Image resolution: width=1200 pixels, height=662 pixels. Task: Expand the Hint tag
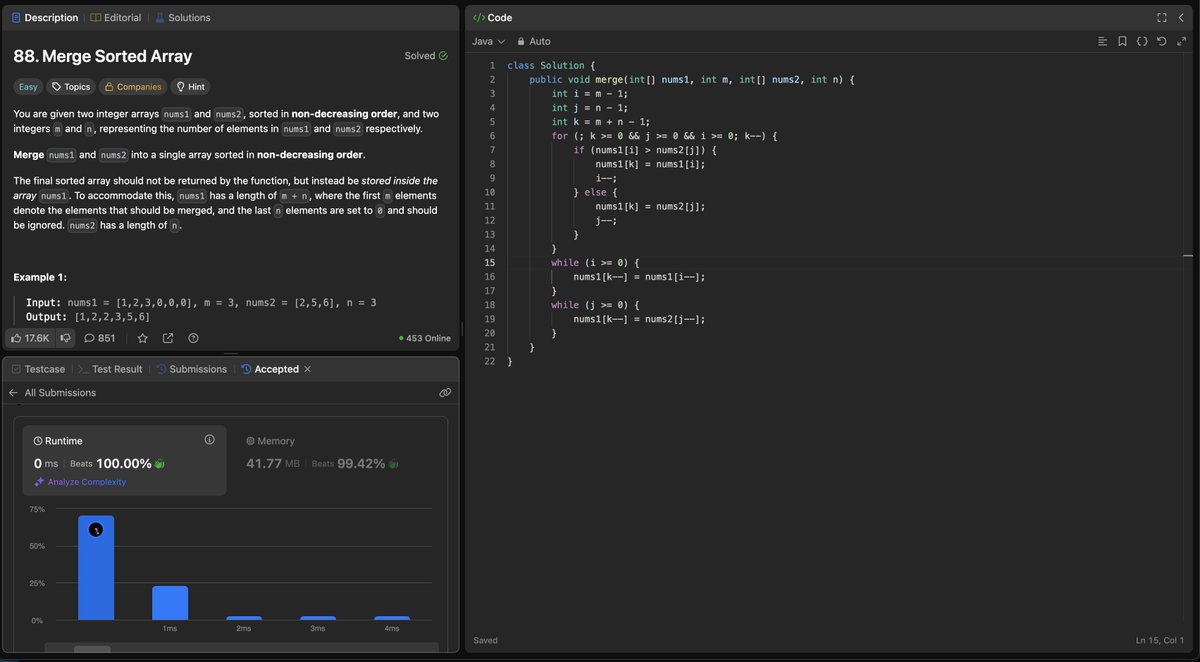[x=190, y=87]
